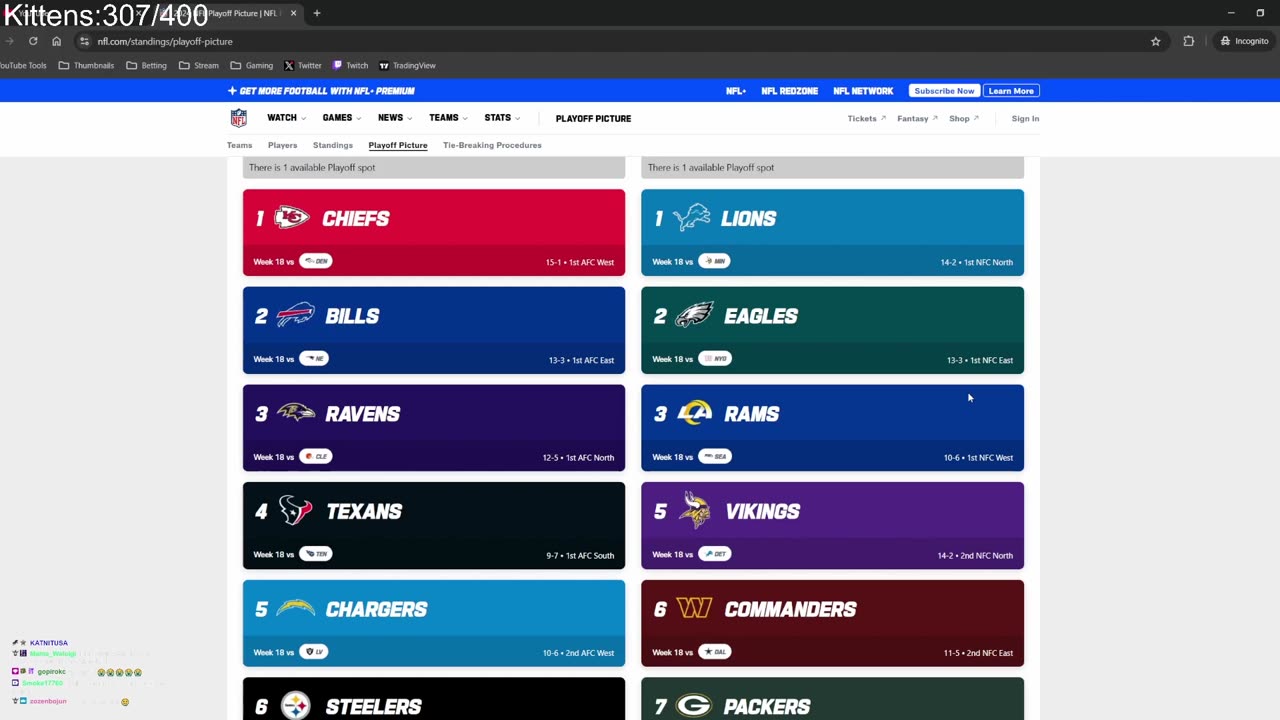Click the PLAYOFF PICTURE header link

click(x=593, y=118)
